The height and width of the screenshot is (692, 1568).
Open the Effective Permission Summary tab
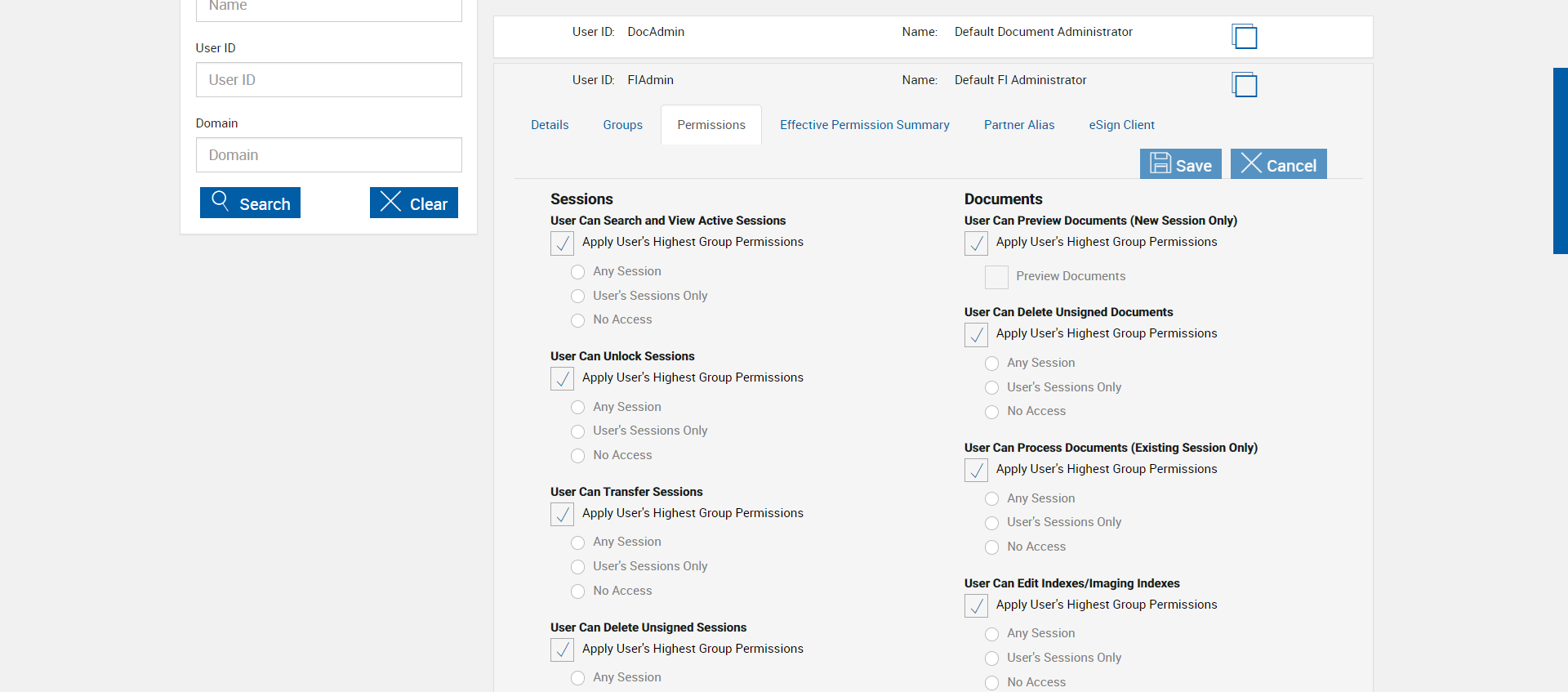pos(864,125)
